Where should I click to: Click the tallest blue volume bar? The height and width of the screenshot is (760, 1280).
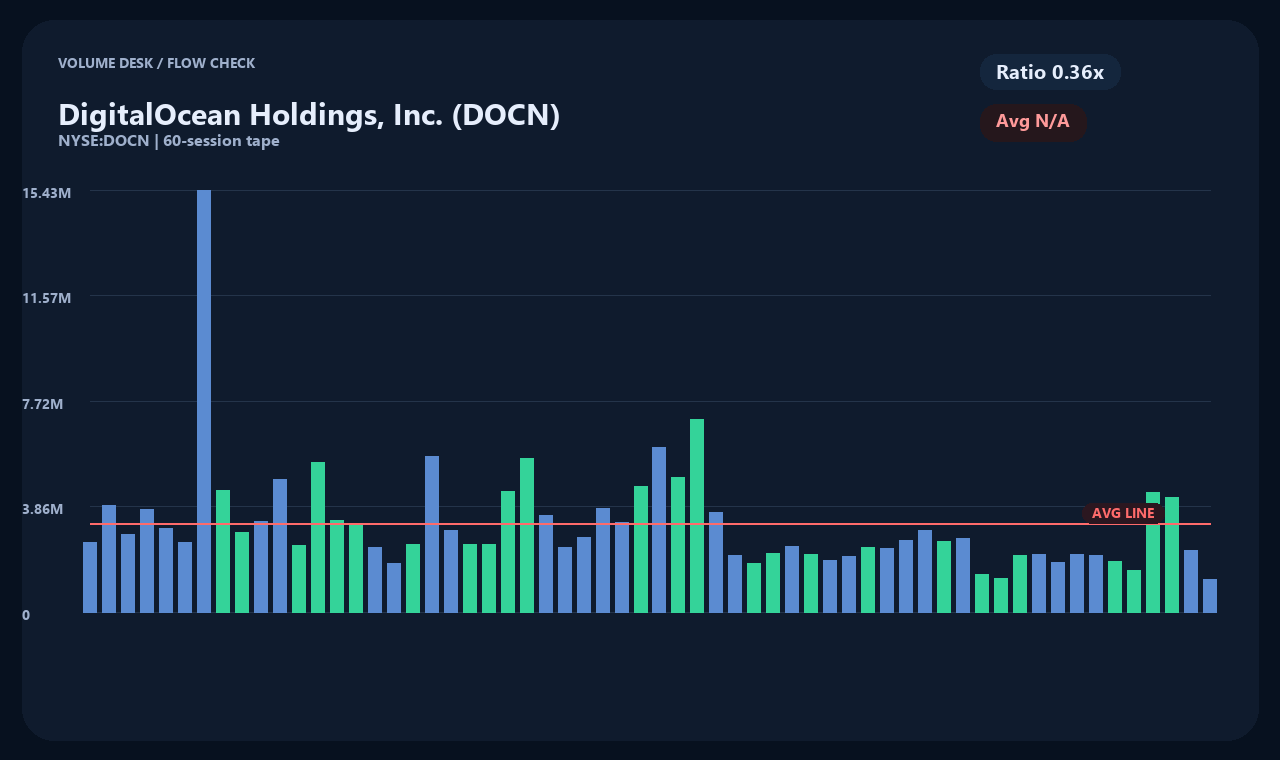tap(204, 401)
